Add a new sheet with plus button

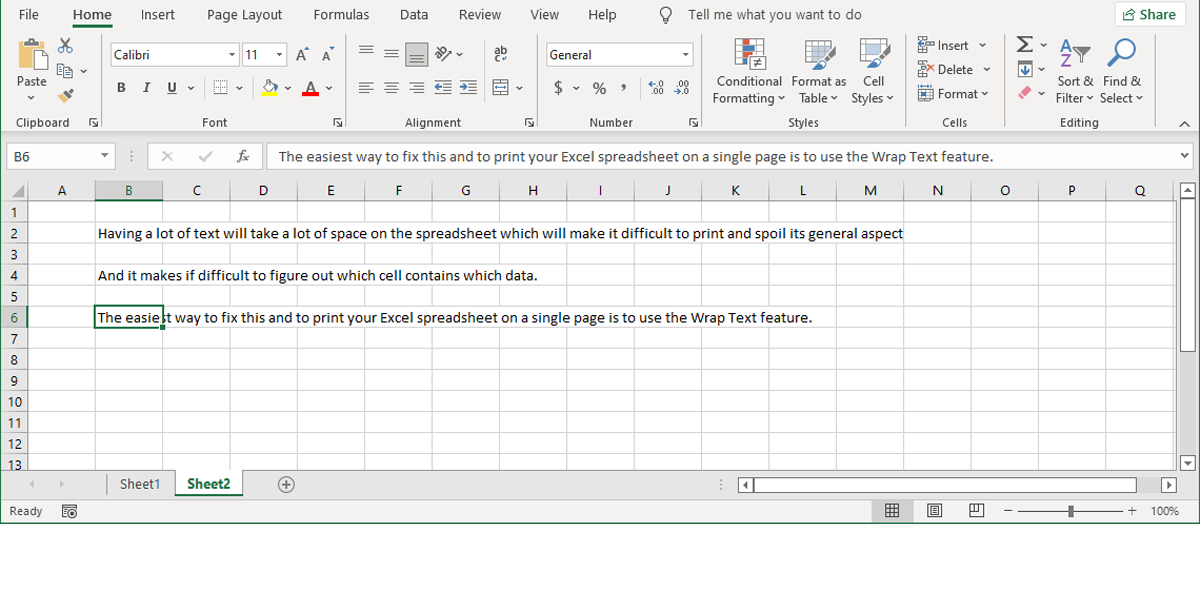(286, 484)
